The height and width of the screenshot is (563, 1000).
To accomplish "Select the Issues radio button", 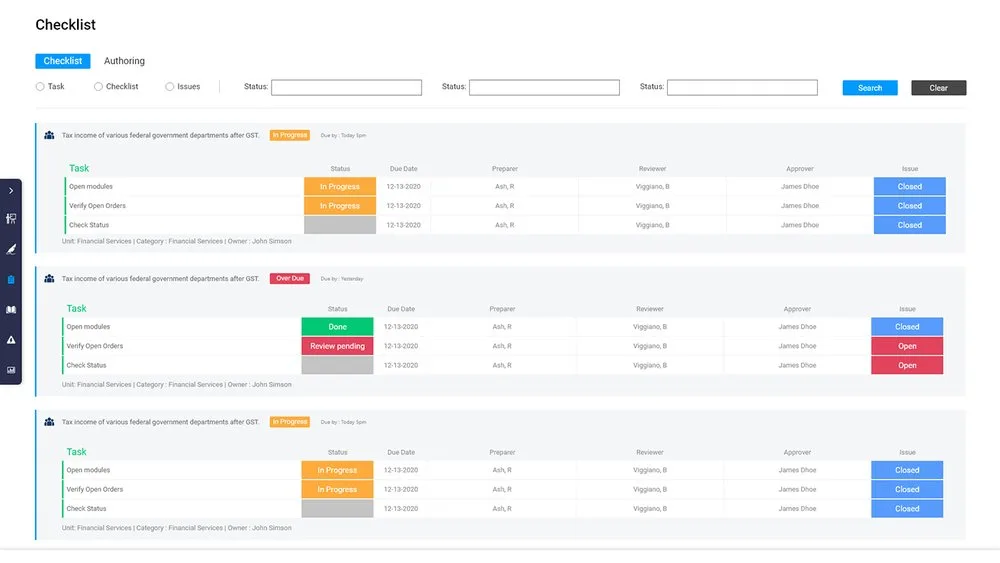I will tap(170, 87).
